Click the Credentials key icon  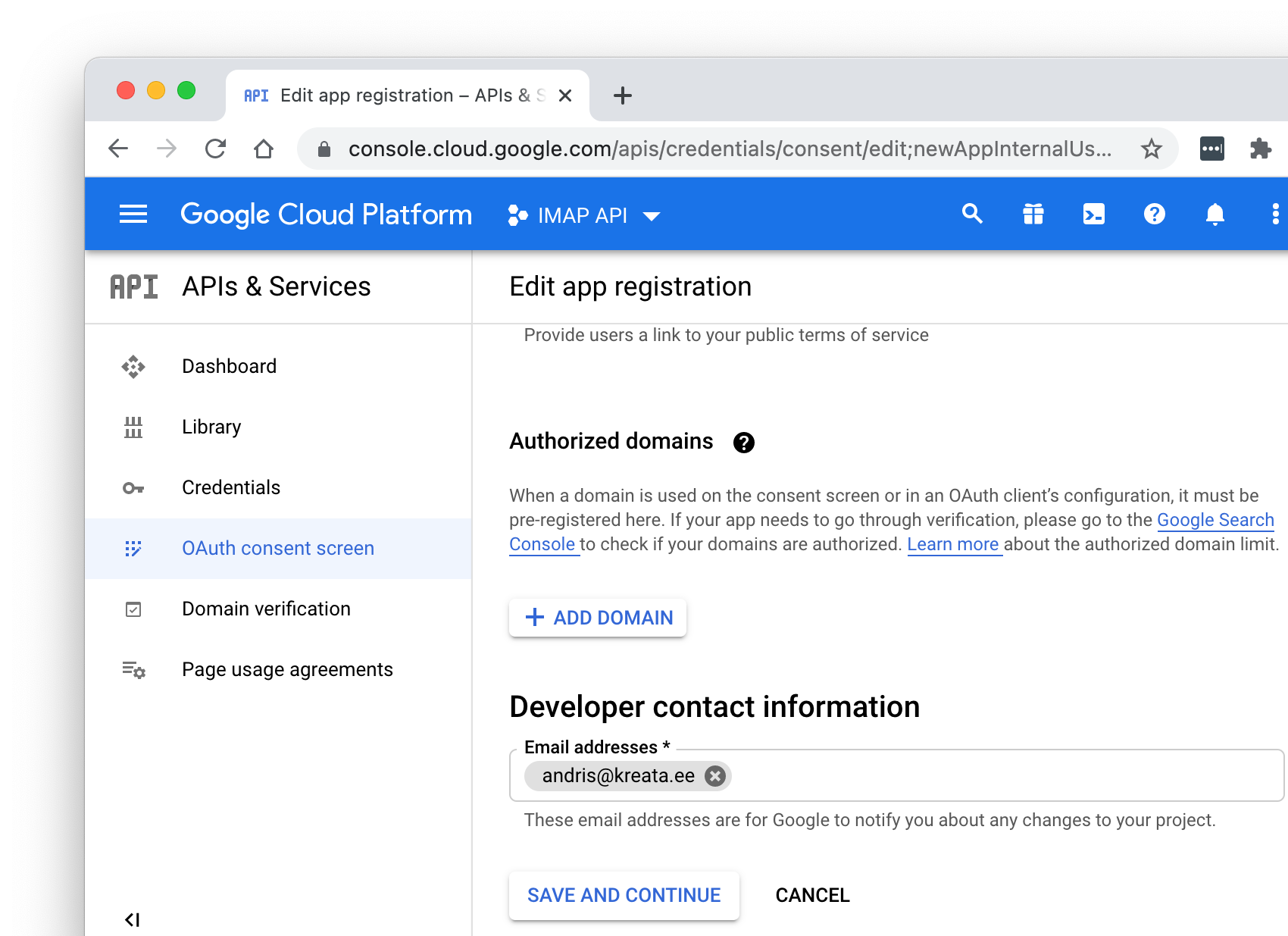pyautogui.click(x=133, y=488)
